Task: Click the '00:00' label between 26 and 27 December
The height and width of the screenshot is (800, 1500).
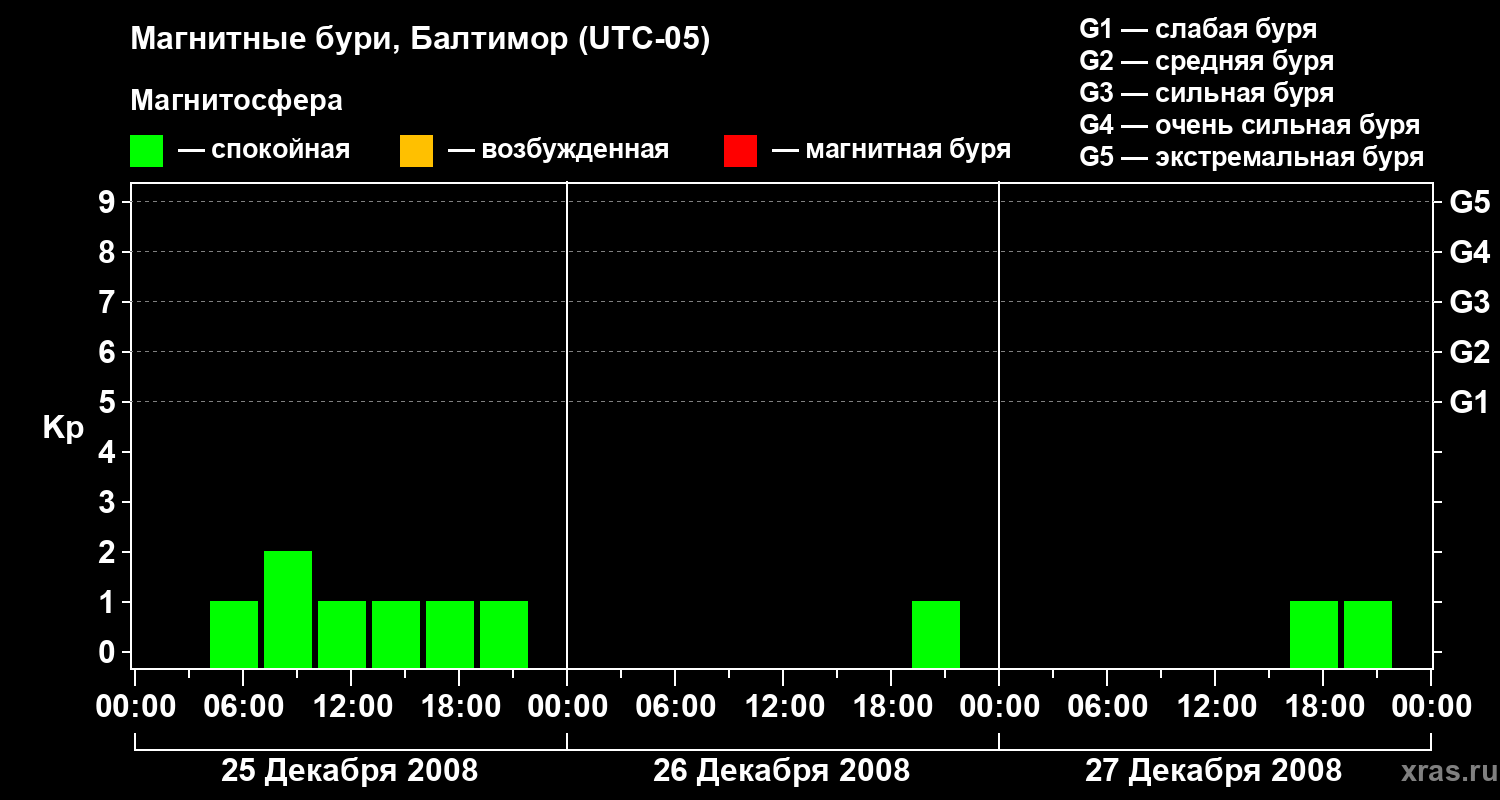Action: (x=999, y=707)
